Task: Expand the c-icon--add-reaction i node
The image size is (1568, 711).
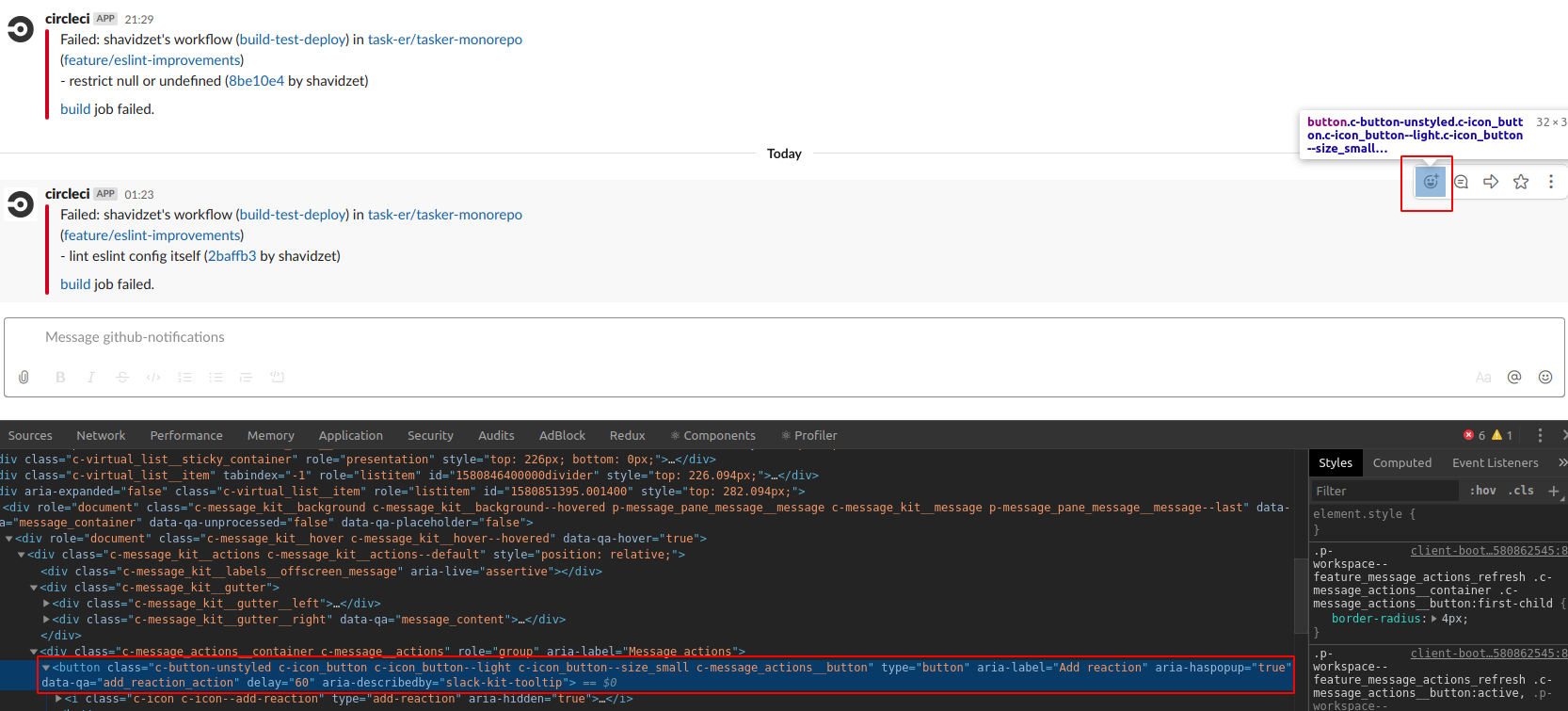Action: pyautogui.click(x=58, y=699)
